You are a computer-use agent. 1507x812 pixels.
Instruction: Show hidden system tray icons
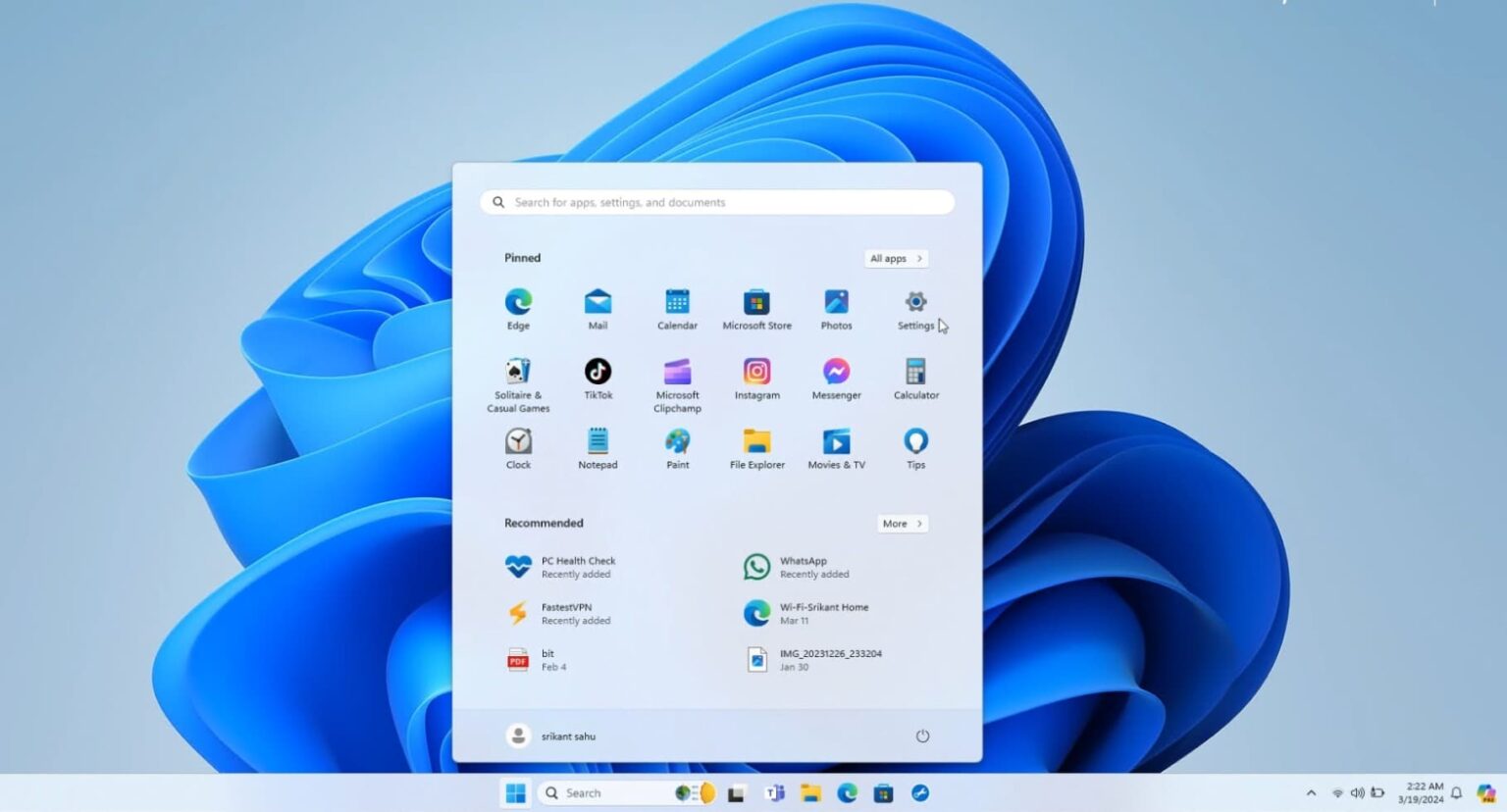coord(1312,792)
